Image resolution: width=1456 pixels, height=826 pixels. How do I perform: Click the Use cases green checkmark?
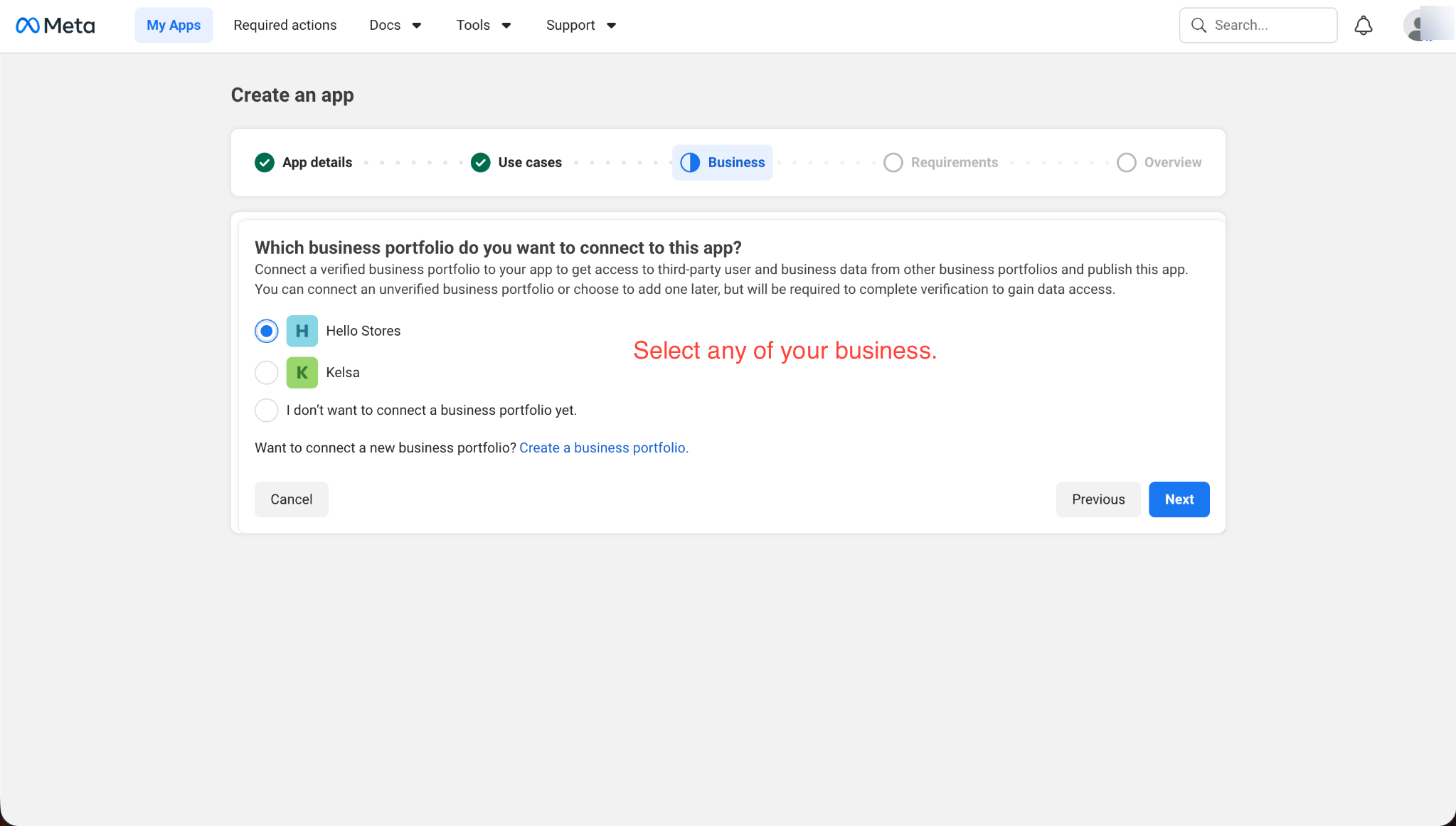pos(481,163)
